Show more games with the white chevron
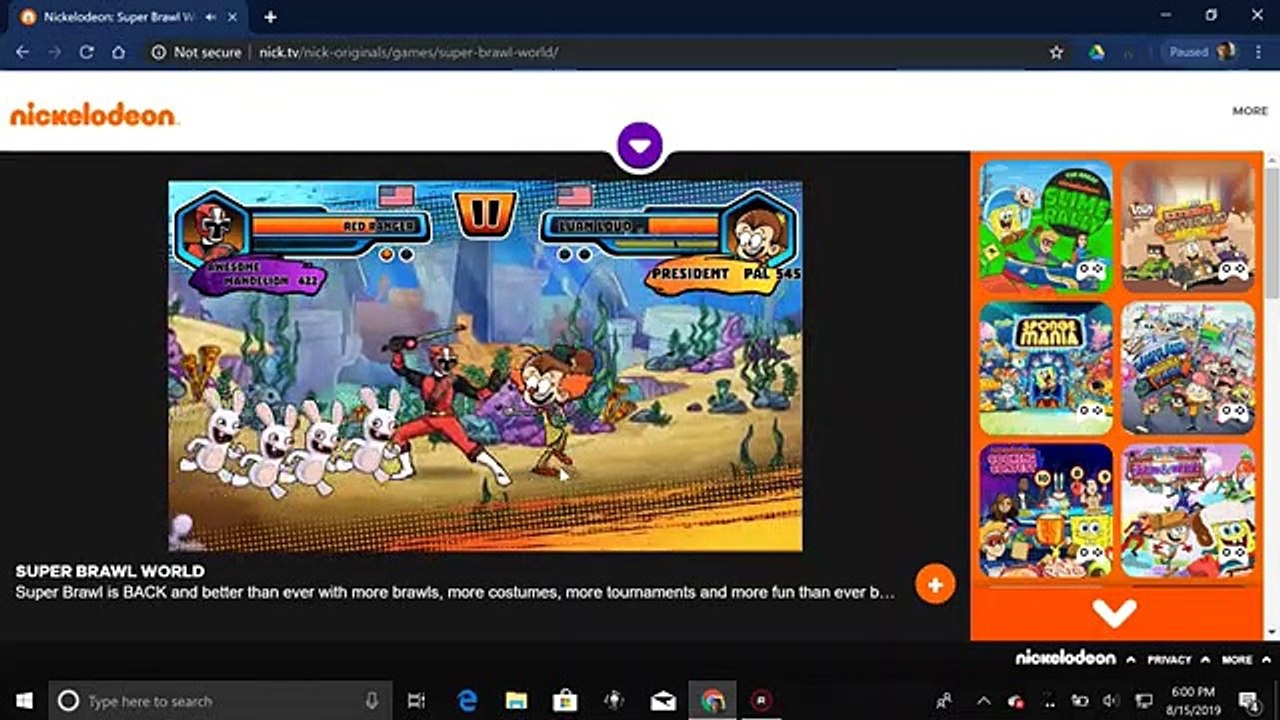This screenshot has height=720, width=1280. pos(1114,613)
